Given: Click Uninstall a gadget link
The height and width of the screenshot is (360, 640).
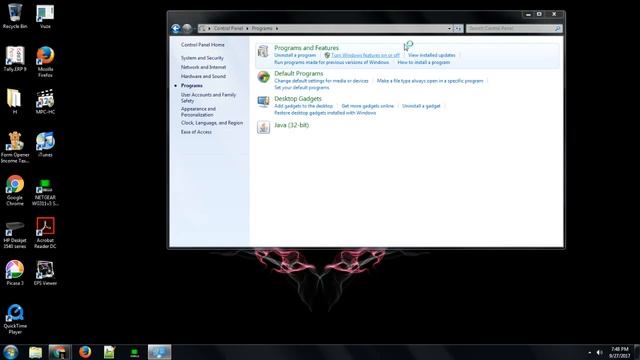Looking at the screenshot, I should (421, 106).
